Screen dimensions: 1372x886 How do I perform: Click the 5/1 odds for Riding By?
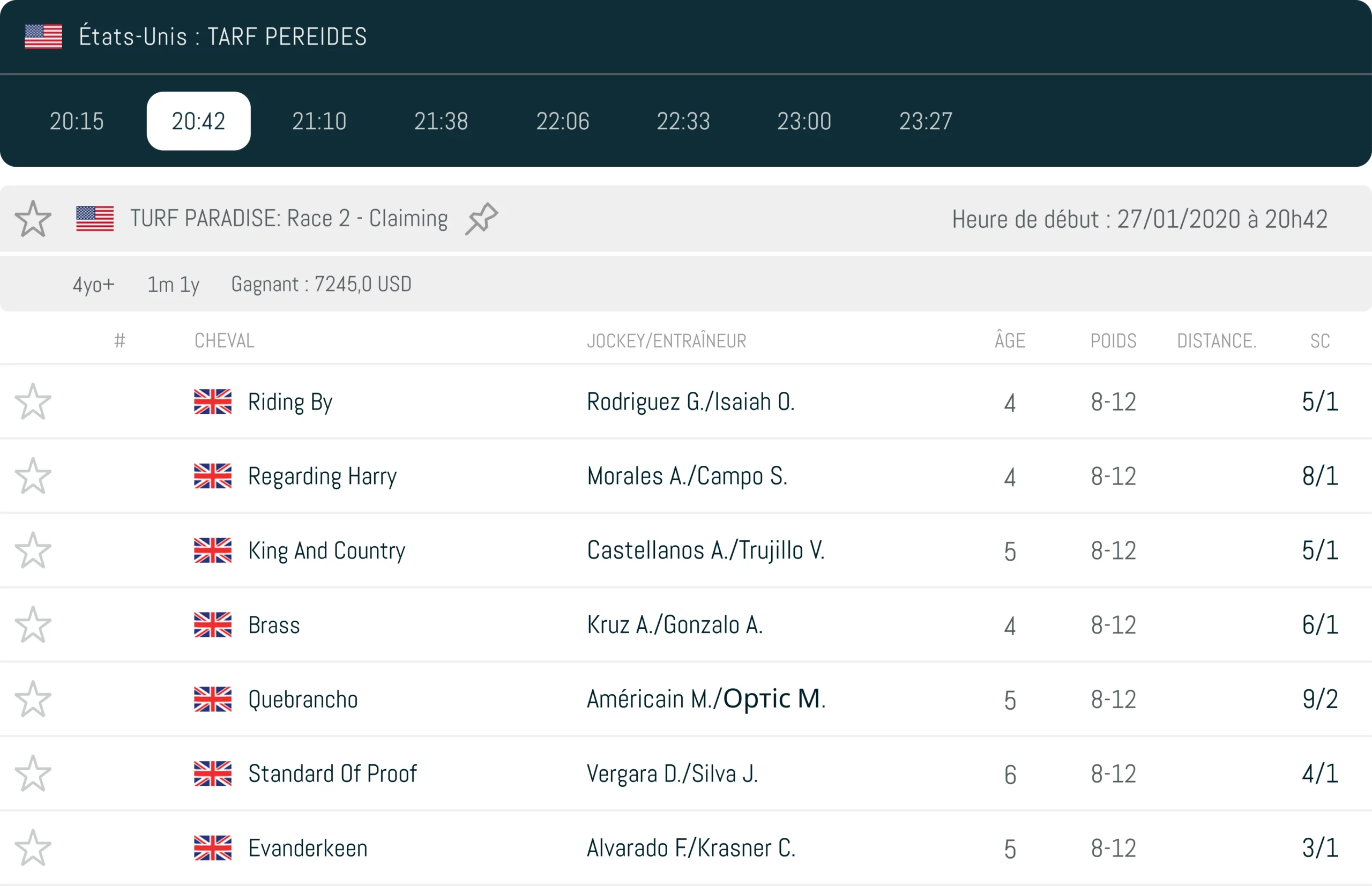coord(1319,401)
